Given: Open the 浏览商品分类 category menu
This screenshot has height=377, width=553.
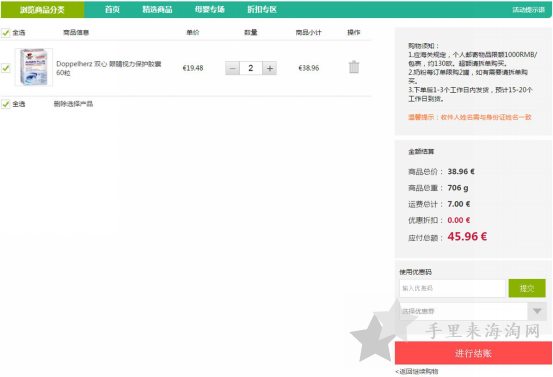Looking at the screenshot, I should (42, 10).
